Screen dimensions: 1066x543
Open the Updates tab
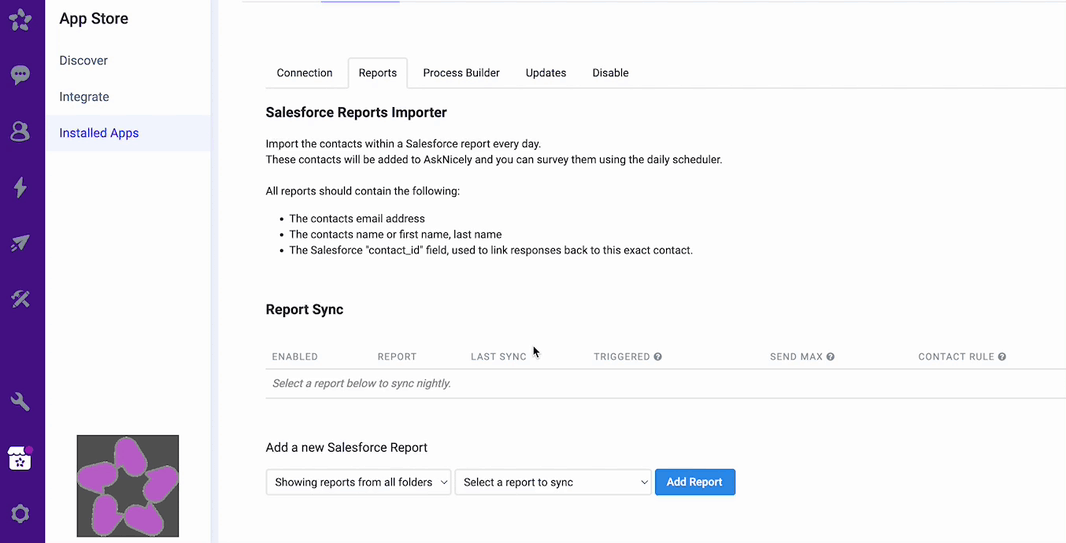click(546, 73)
